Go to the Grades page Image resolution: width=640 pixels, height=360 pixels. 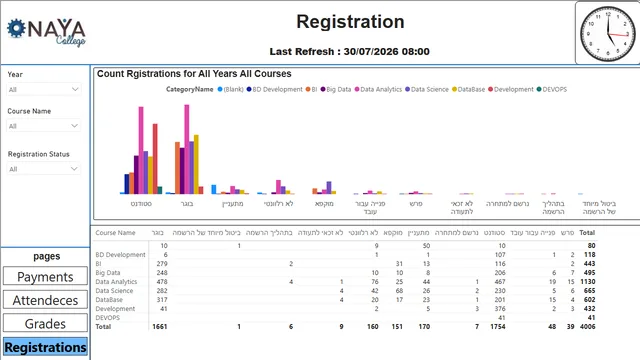(x=45, y=323)
